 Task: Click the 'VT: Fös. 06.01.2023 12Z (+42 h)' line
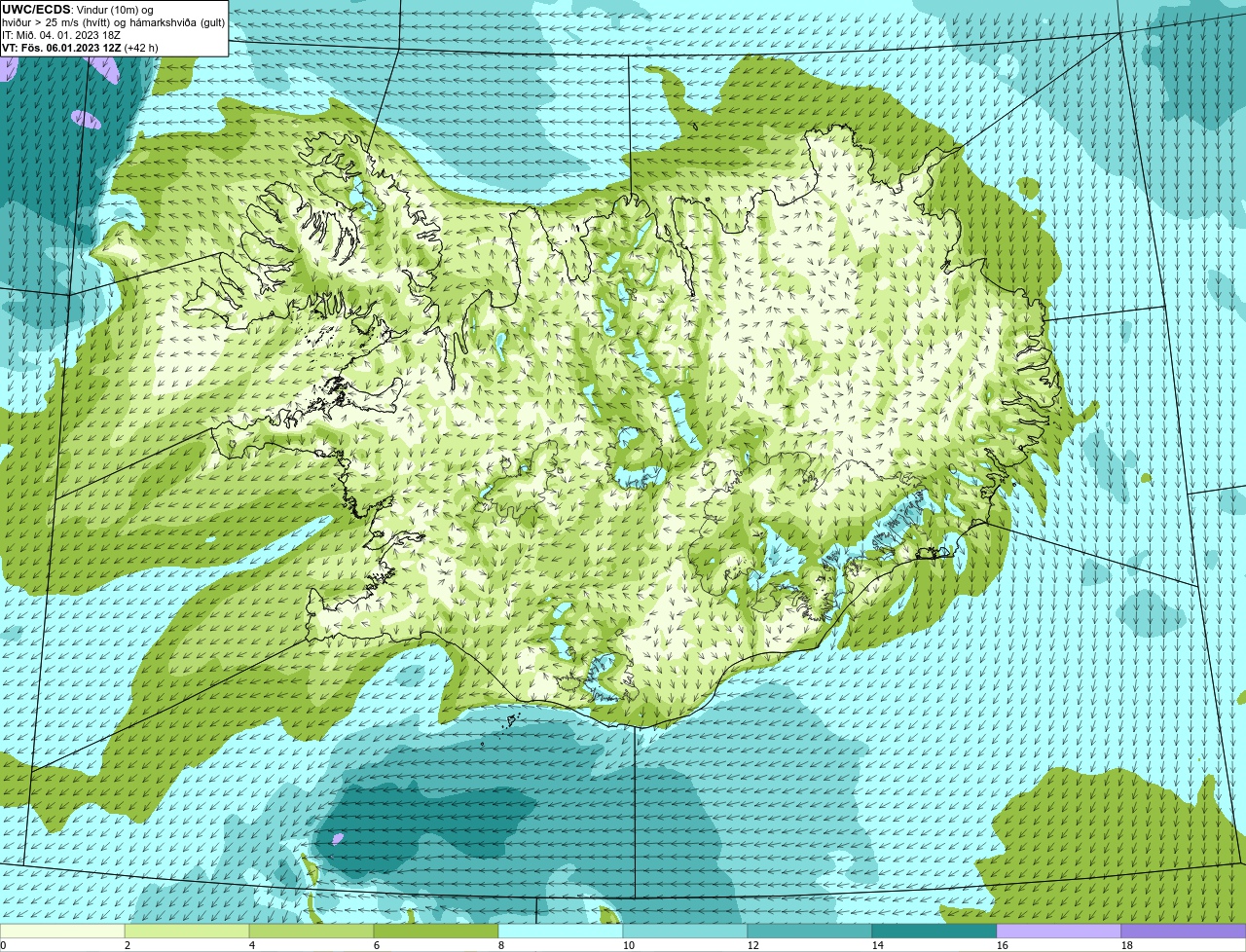click(80, 48)
